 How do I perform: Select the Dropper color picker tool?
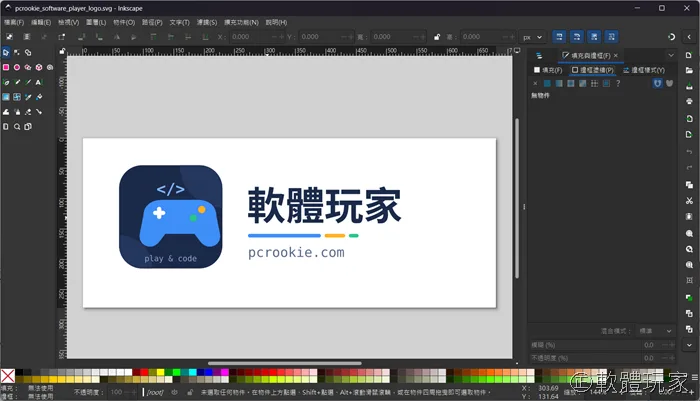tap(28, 97)
